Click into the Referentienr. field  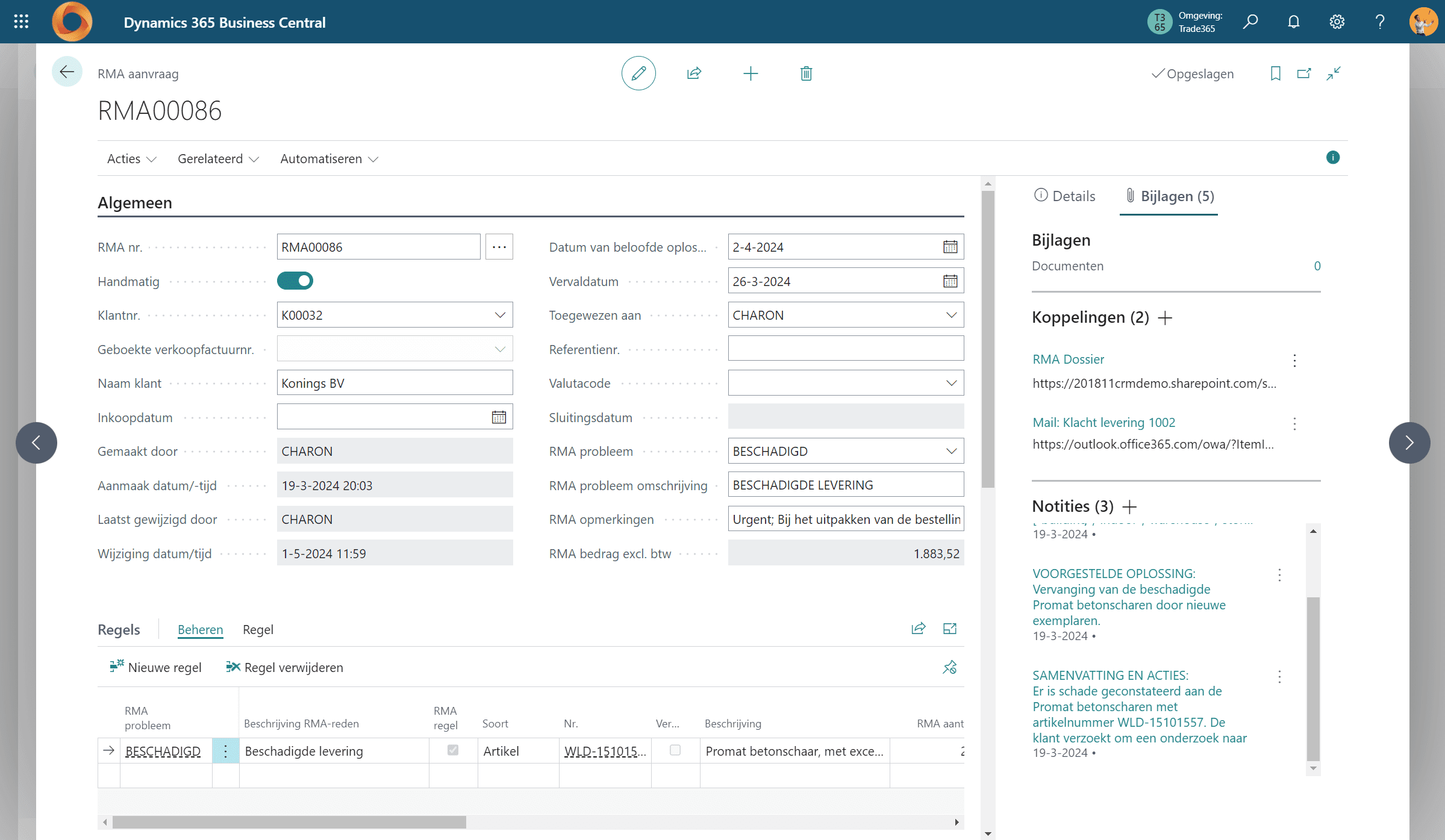[x=846, y=349]
